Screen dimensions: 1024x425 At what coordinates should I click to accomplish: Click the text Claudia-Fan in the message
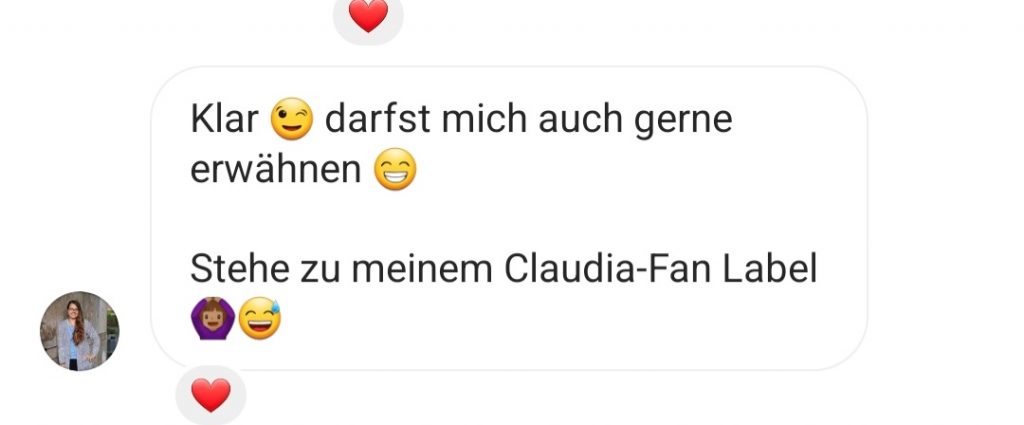(x=607, y=269)
